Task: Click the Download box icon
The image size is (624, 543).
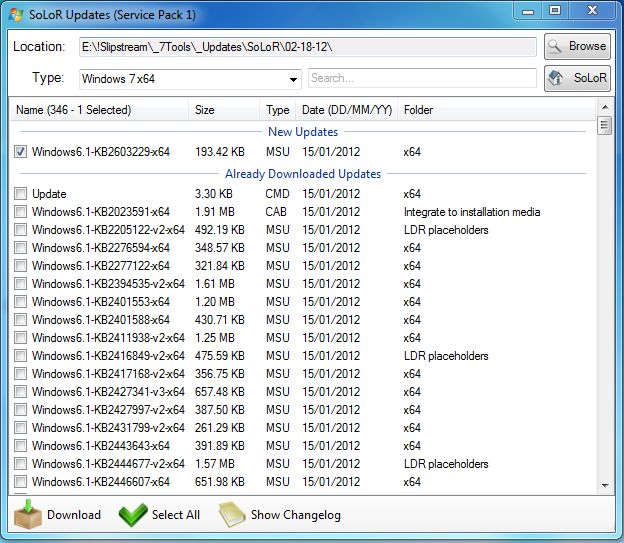Action: click(x=27, y=515)
